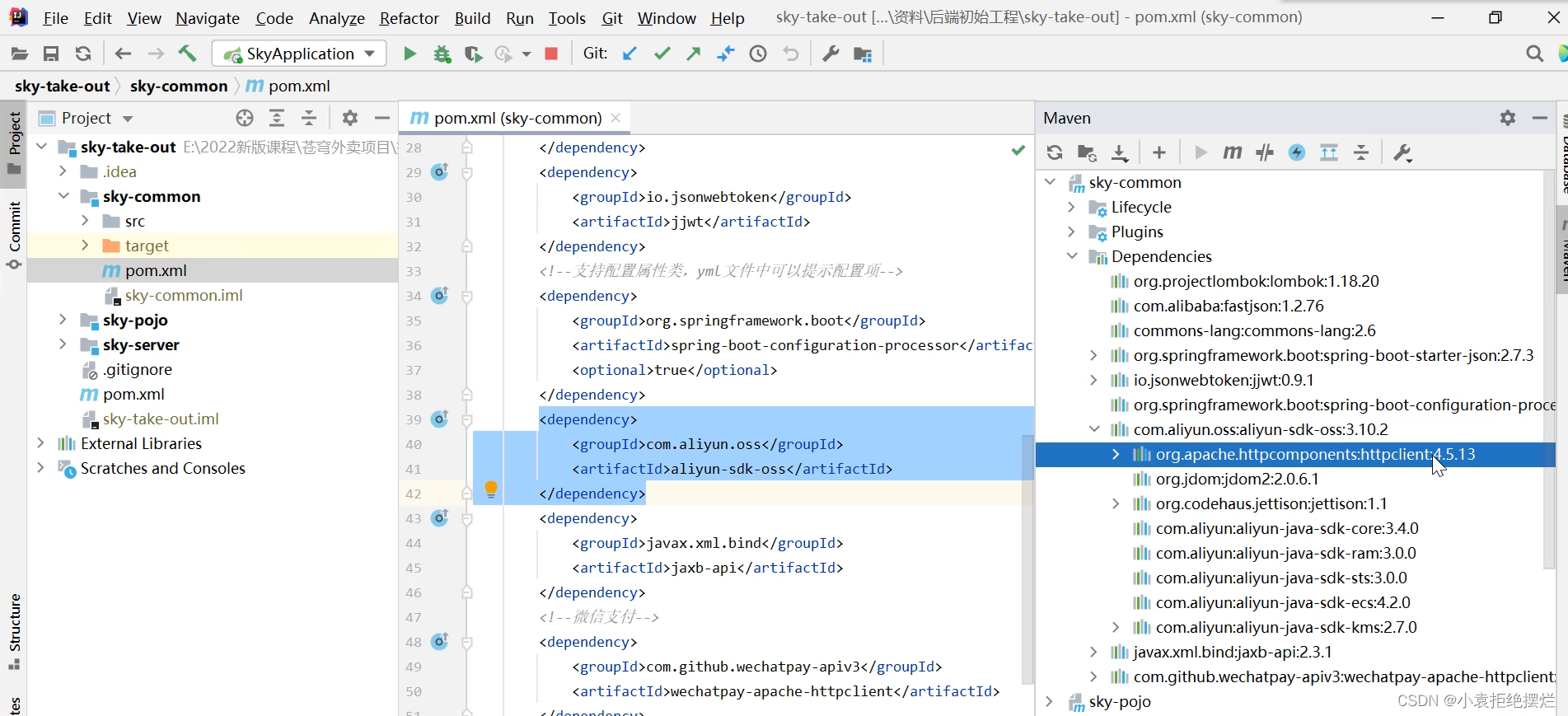Close the pom.xml editor tab

pyautogui.click(x=615, y=118)
